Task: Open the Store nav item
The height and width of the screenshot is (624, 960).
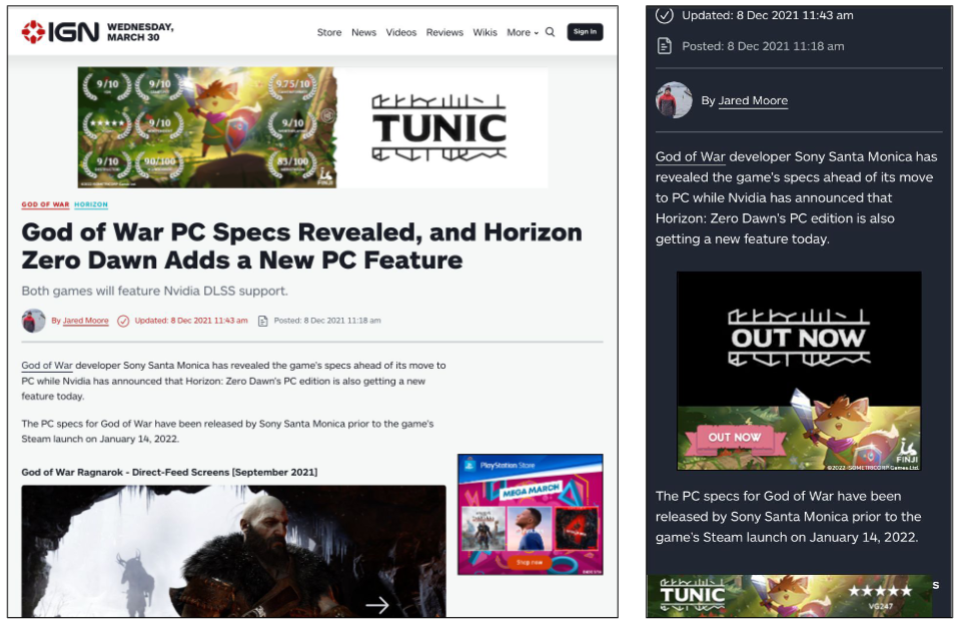Action: coord(329,32)
